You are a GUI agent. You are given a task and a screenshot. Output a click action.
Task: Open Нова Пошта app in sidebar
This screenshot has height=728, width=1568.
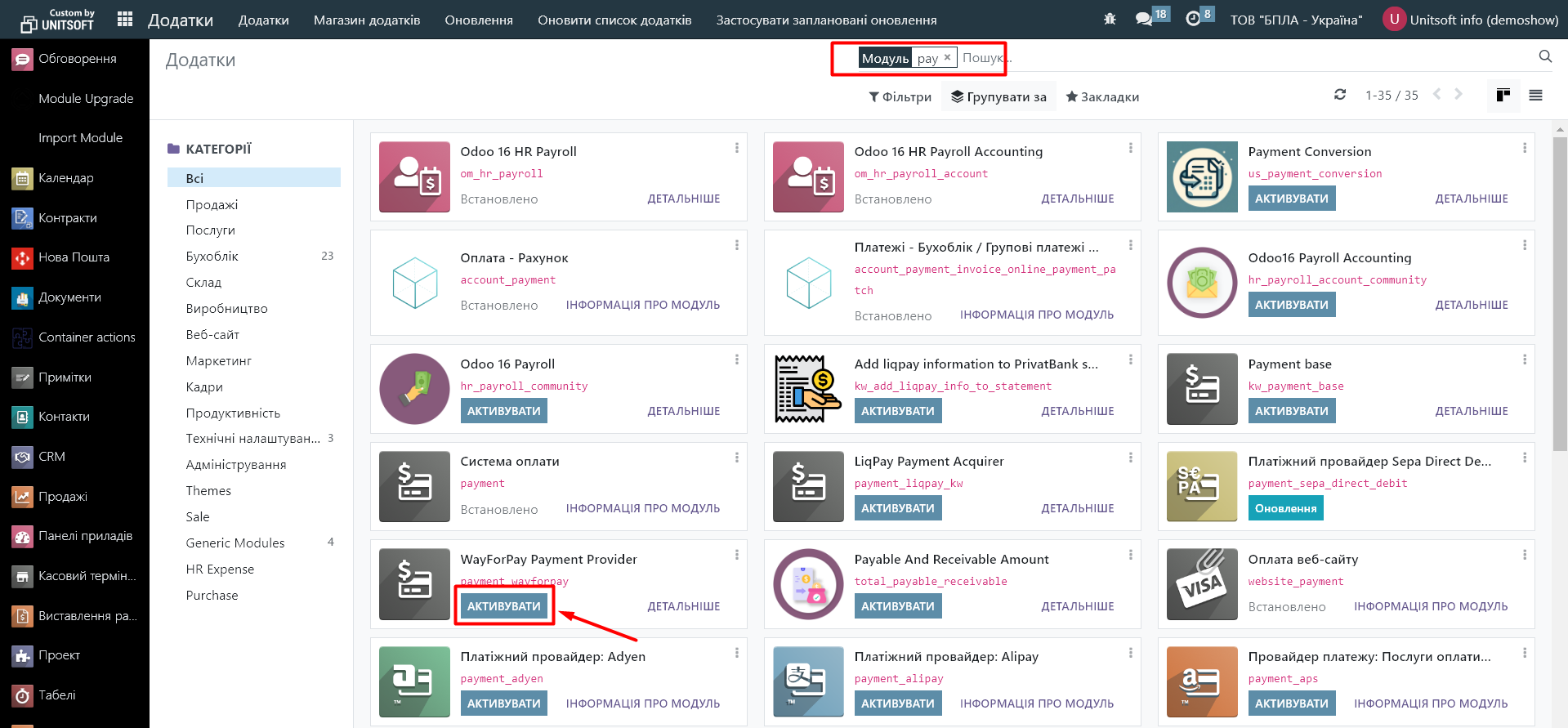[x=74, y=257]
